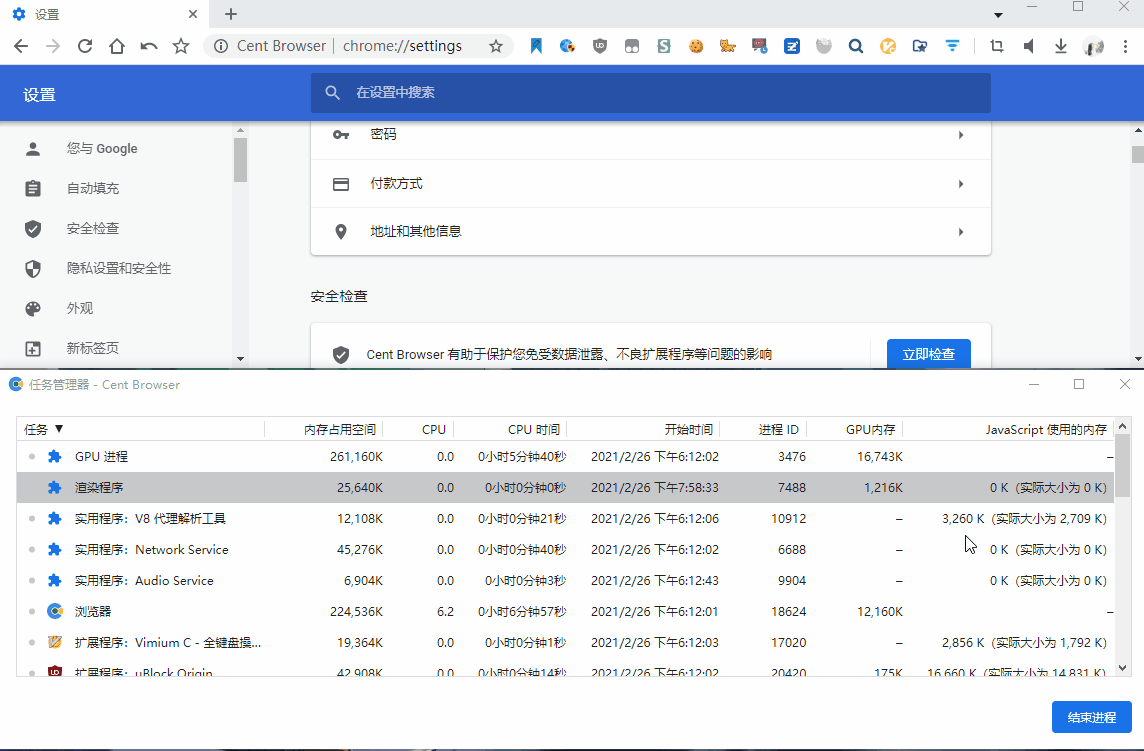The image size is (1144, 751).
Task: Open the home page button
Action: tap(117, 46)
